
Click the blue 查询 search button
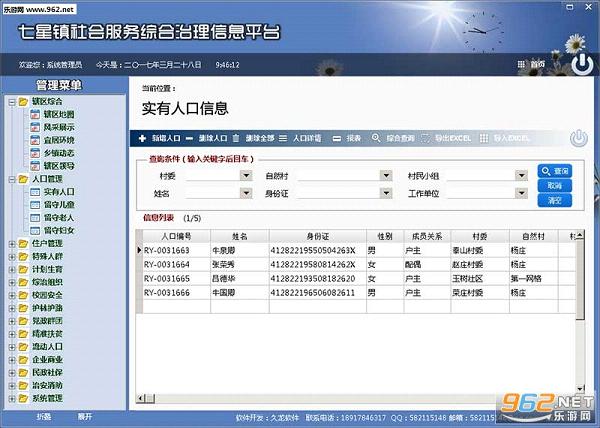pyautogui.click(x=554, y=171)
